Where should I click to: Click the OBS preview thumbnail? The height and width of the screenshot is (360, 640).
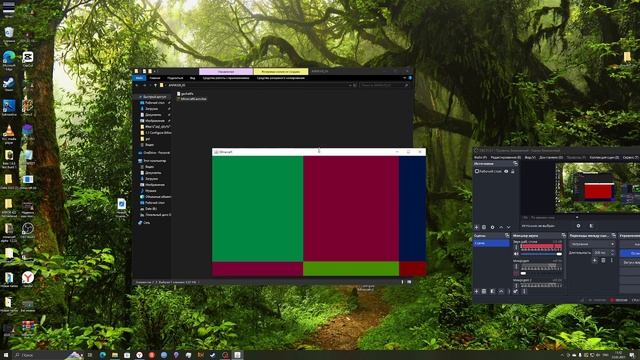(597, 188)
